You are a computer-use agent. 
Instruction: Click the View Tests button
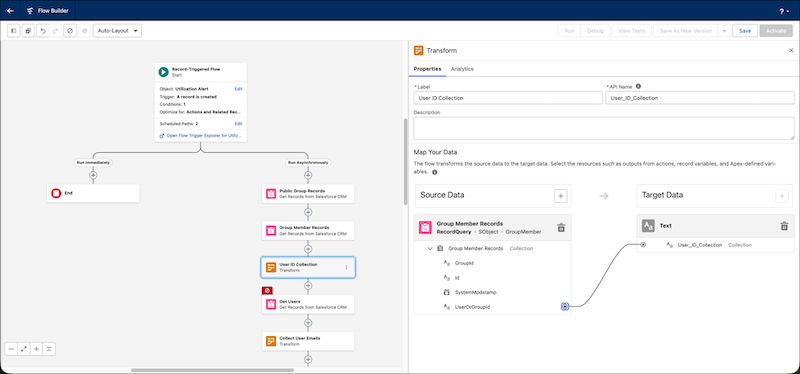[x=631, y=31]
